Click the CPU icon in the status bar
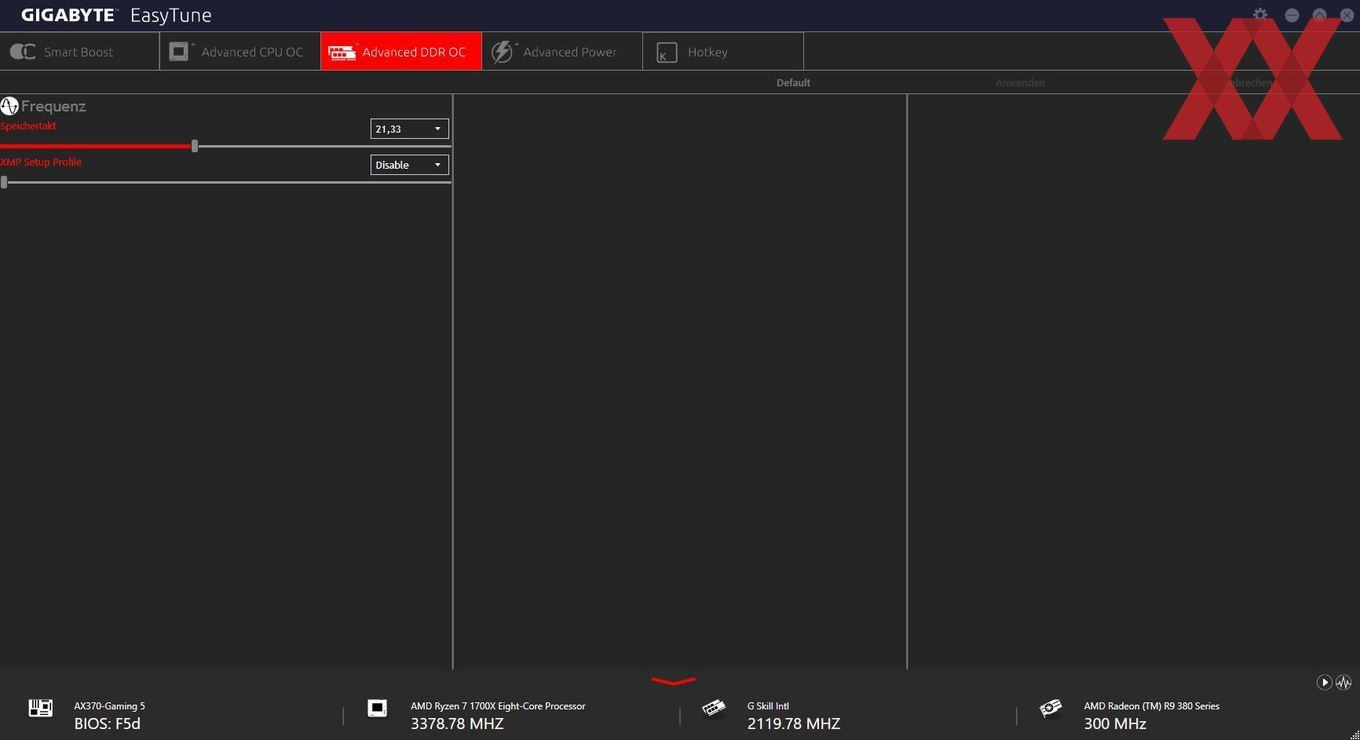This screenshot has width=1360, height=740. (377, 708)
